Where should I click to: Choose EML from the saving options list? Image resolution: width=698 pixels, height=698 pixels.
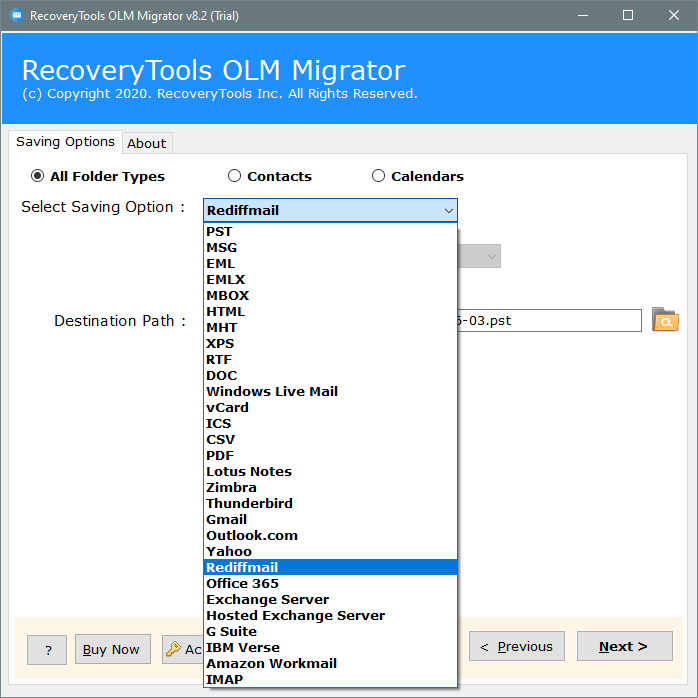pyautogui.click(x=330, y=264)
